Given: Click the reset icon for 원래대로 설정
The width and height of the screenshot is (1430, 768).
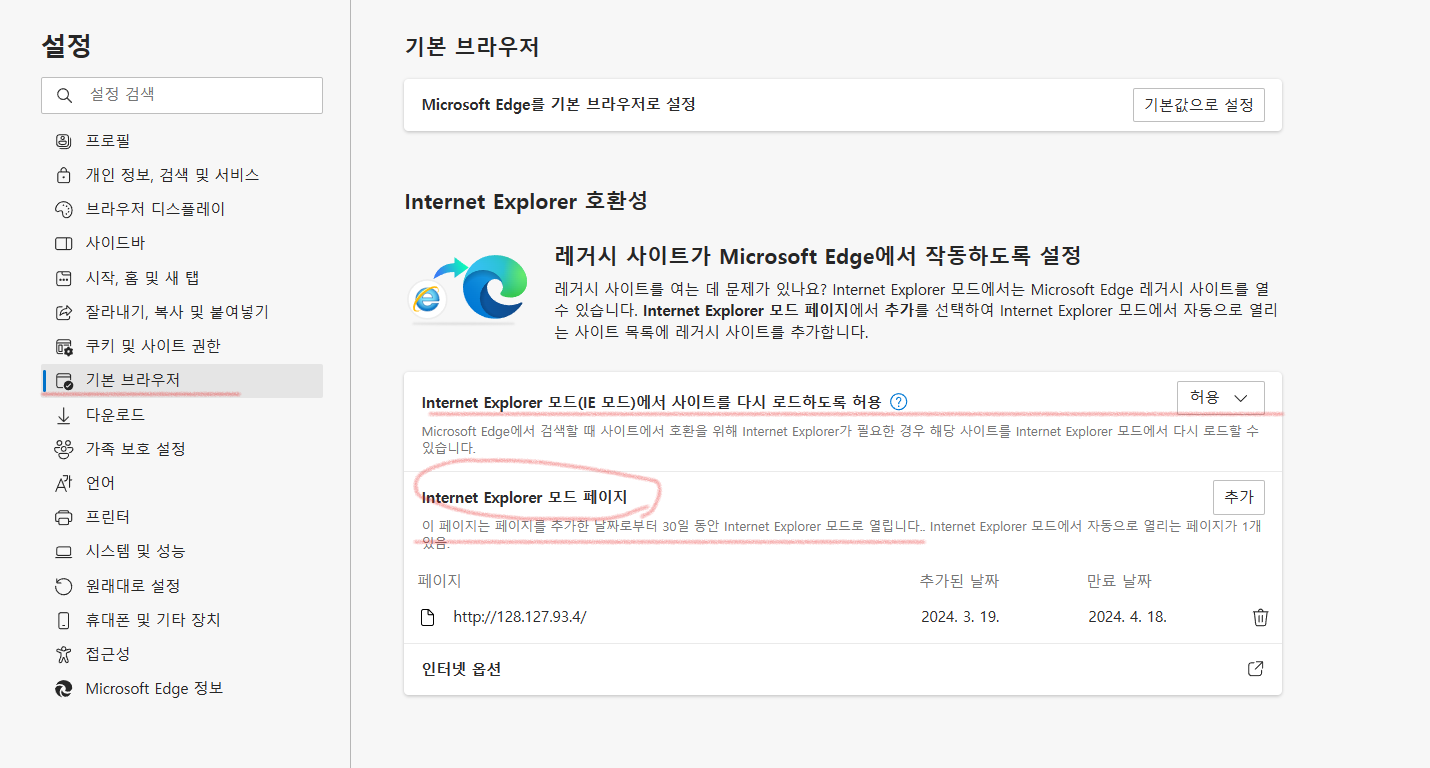Looking at the screenshot, I should click(64, 586).
